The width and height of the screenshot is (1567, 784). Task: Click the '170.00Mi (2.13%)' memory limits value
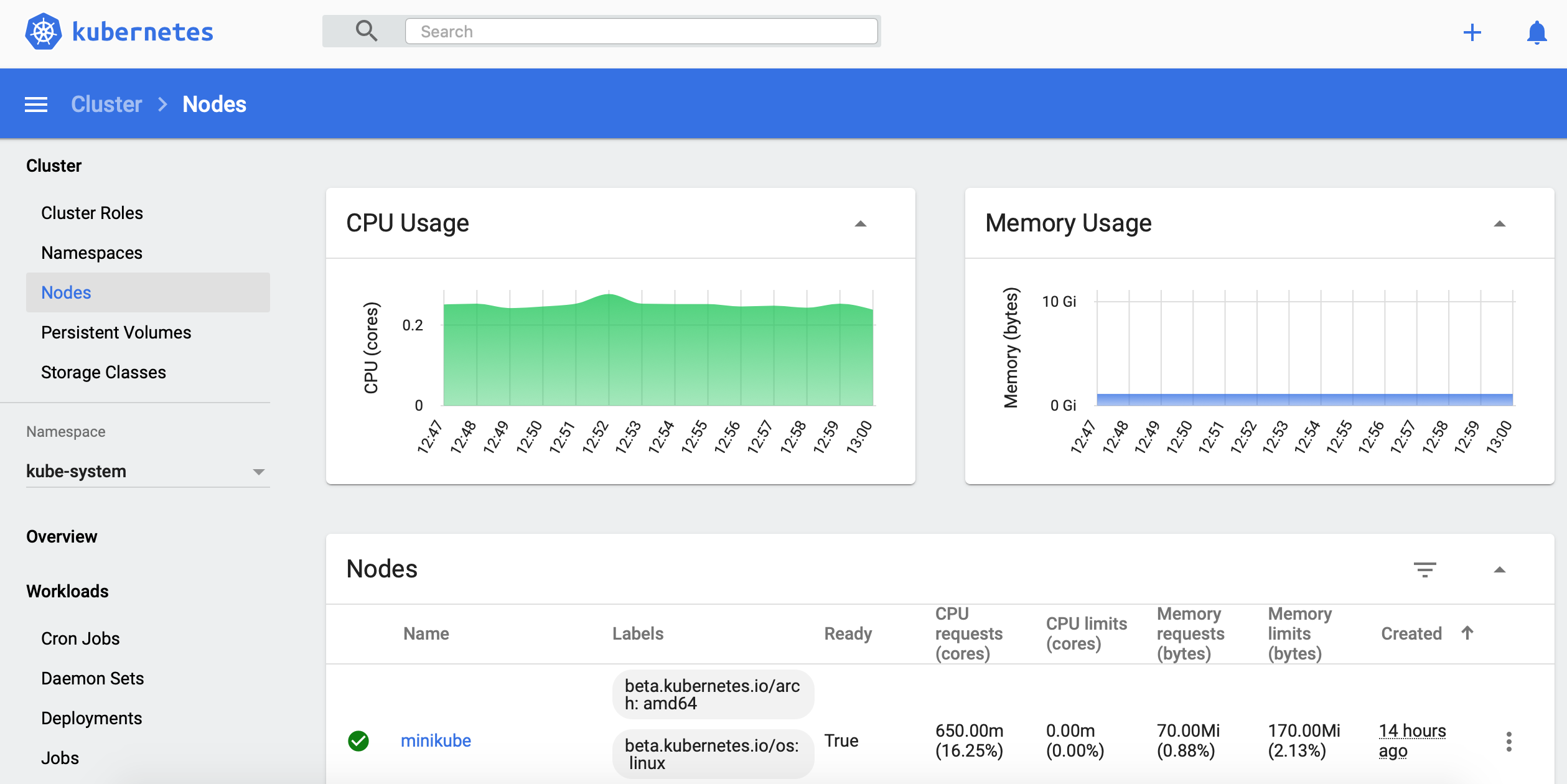[1304, 740]
